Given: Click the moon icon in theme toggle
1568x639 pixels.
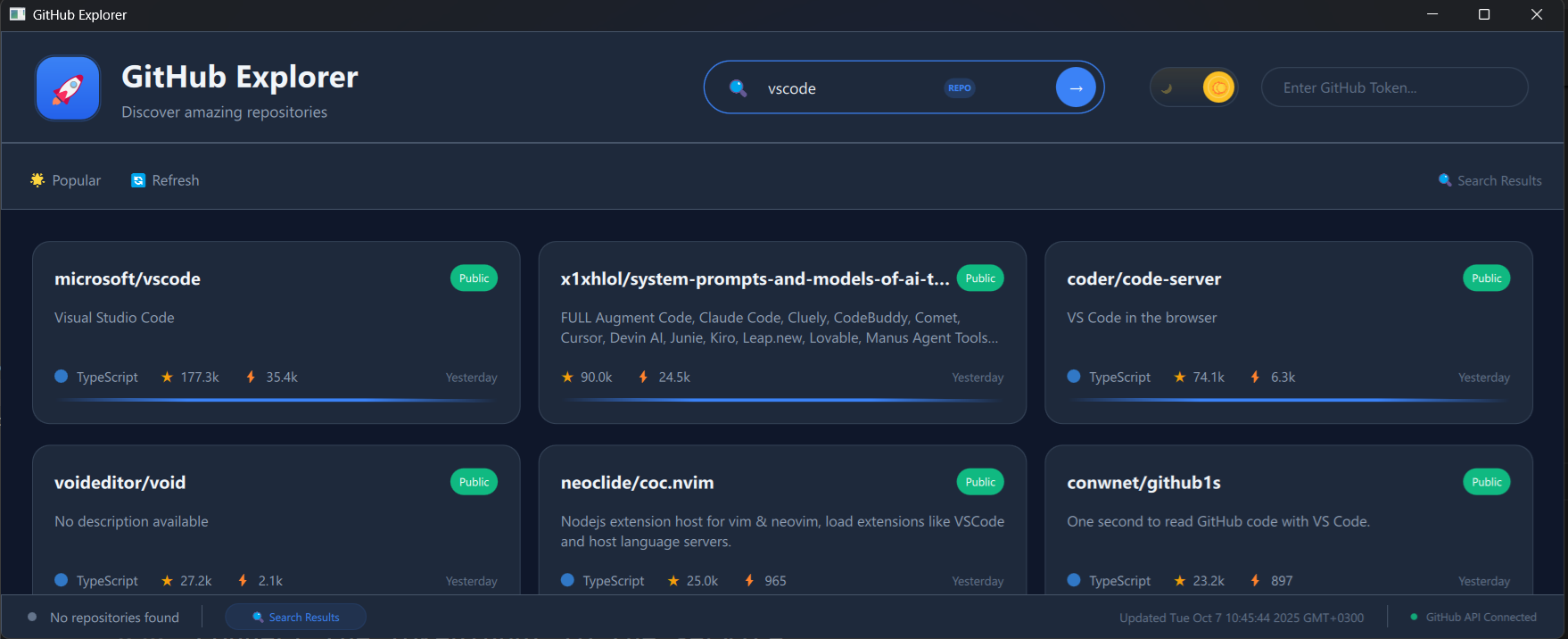Looking at the screenshot, I should click(1167, 87).
